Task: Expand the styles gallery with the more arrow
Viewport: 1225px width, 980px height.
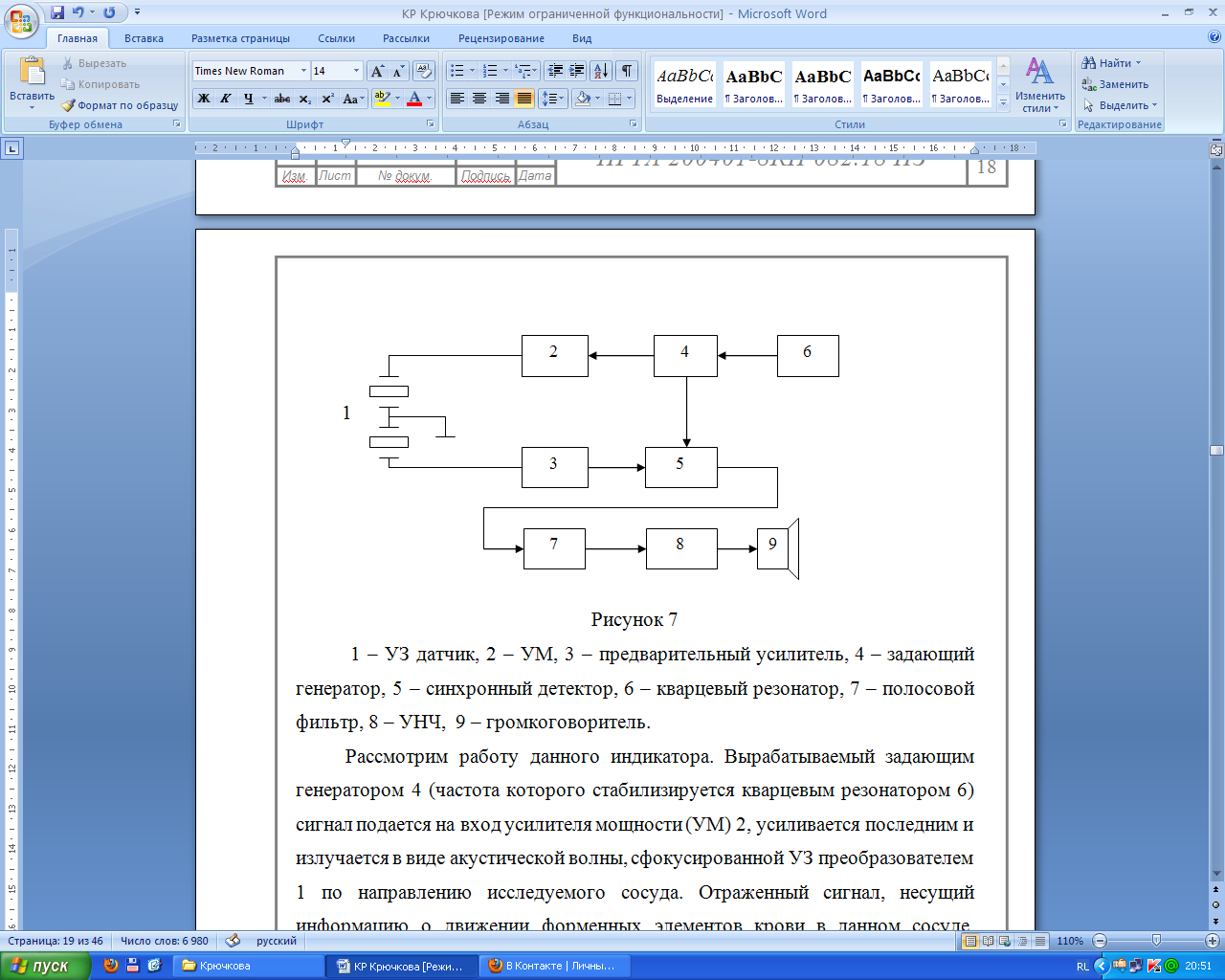Action: click(x=1003, y=101)
